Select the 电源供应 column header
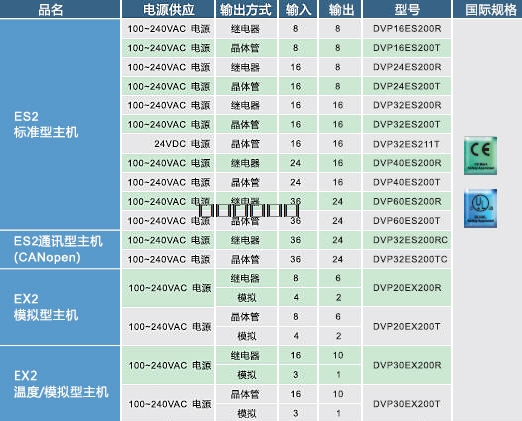This screenshot has width=522, height=421. click(x=169, y=10)
